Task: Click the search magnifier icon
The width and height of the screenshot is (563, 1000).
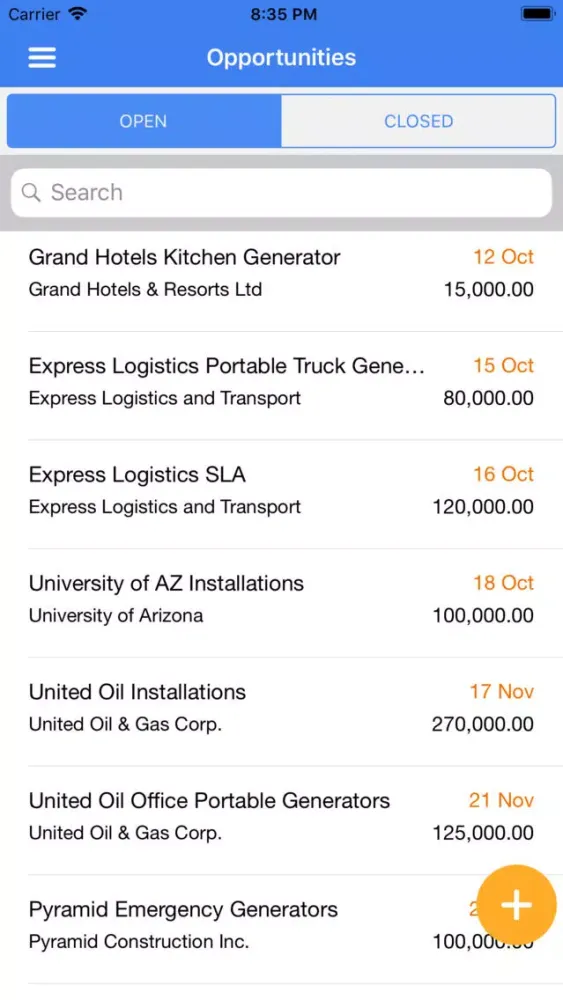Action: coord(31,192)
